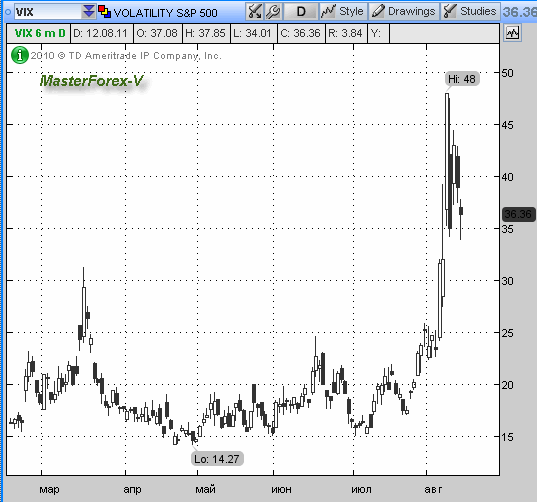The height and width of the screenshot is (502, 537).
Task: Click the 36.36 current price marker
Action: point(518,214)
